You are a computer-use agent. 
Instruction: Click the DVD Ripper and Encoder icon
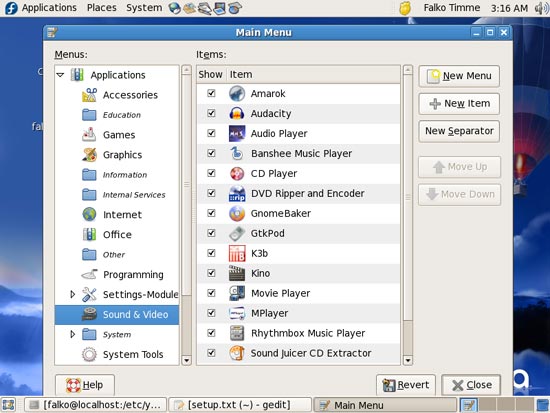(237, 193)
